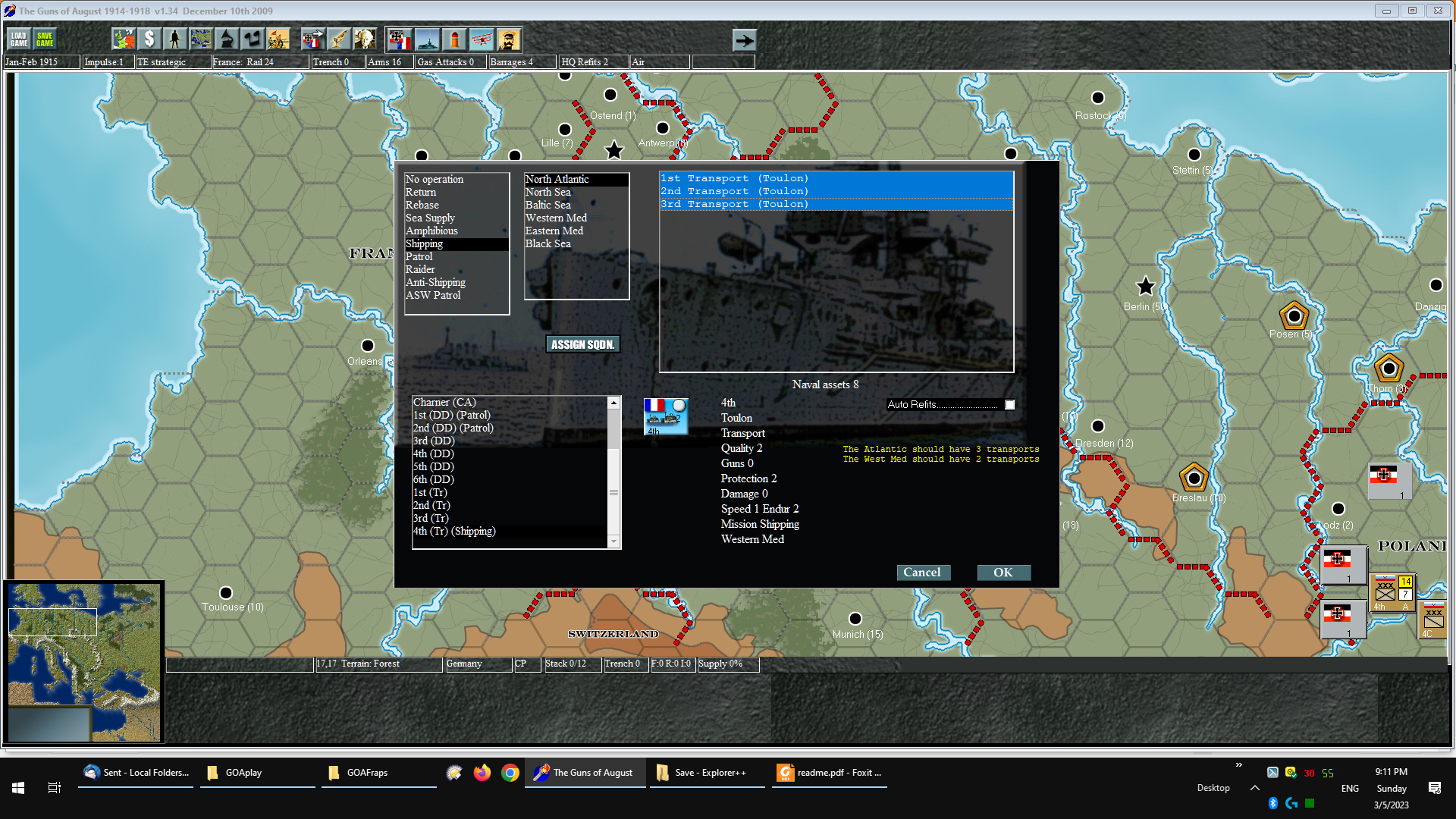Click the strategic map toolbar icon
Screen dimensions: 1456x819
pos(201,39)
